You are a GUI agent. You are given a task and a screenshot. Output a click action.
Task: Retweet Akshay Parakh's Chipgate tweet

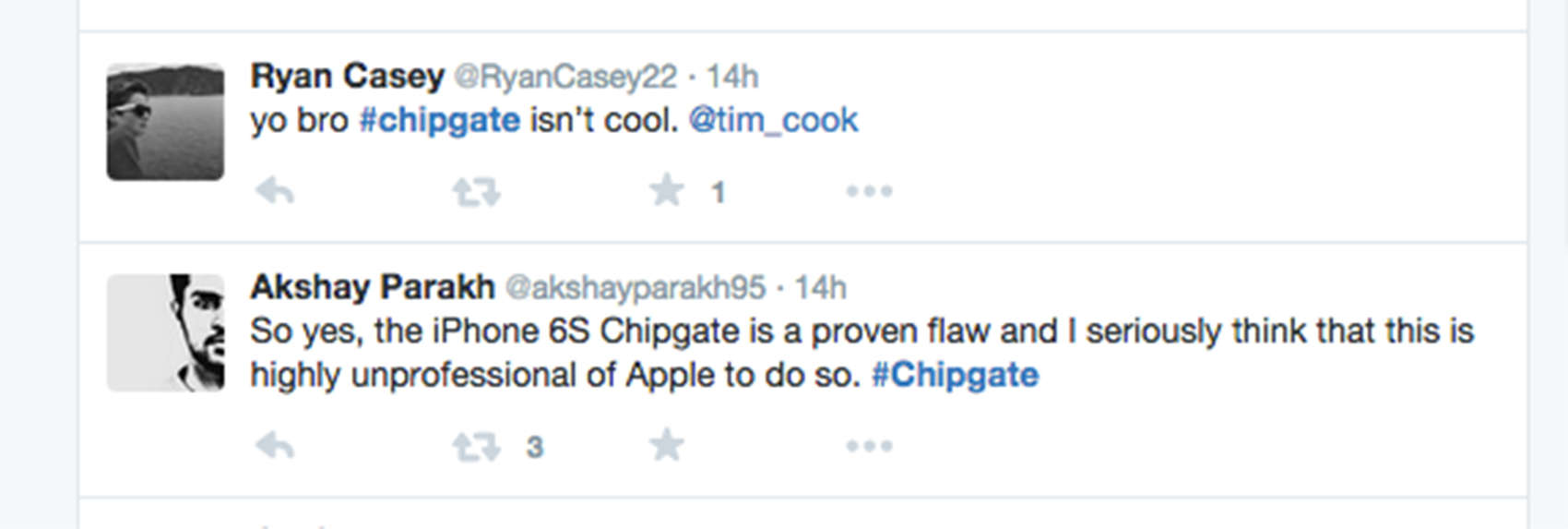pyautogui.click(x=476, y=448)
